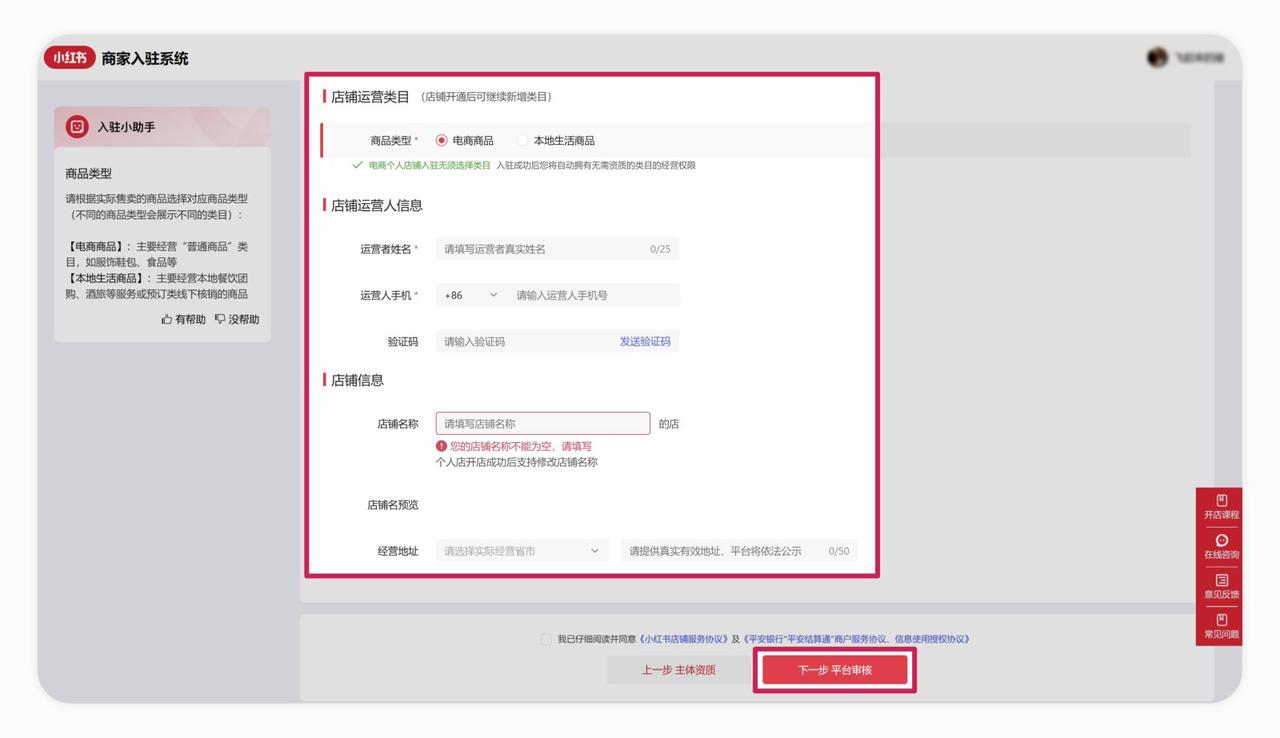The width and height of the screenshot is (1280, 738).
Task: Click the 没帮助 thumbs-down icon
Action: point(220,319)
